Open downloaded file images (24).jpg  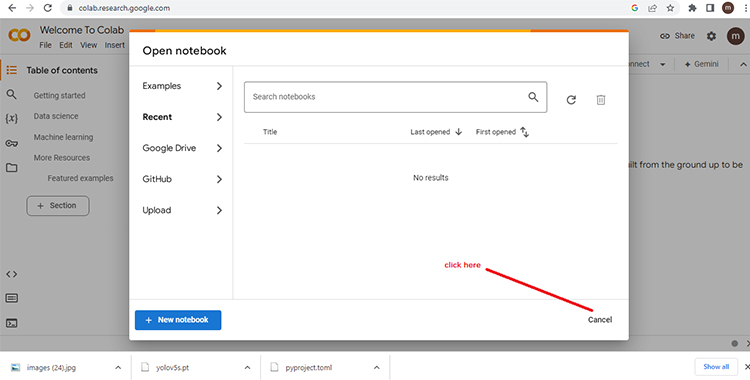(51, 368)
